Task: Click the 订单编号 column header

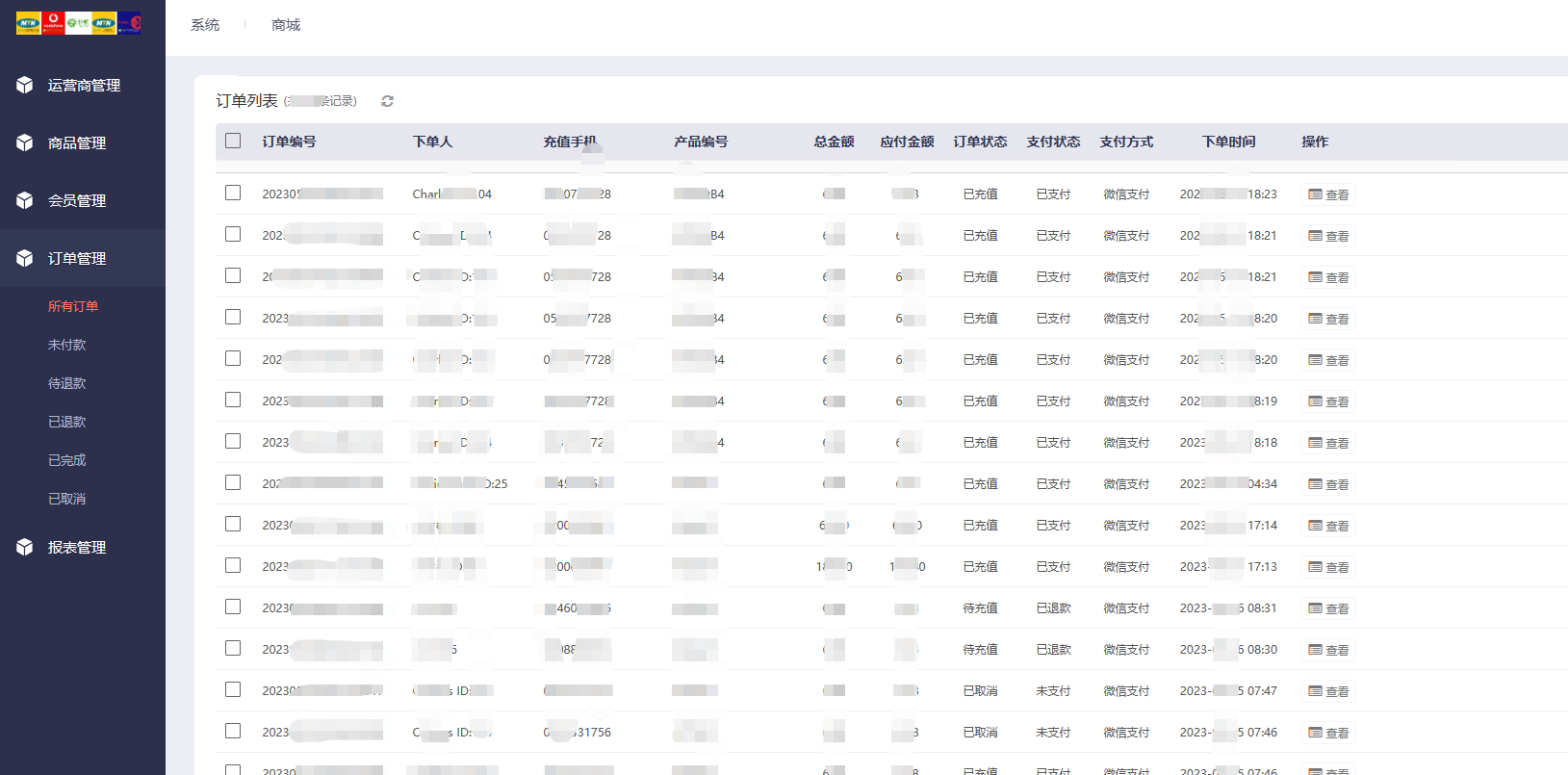Action: (289, 142)
